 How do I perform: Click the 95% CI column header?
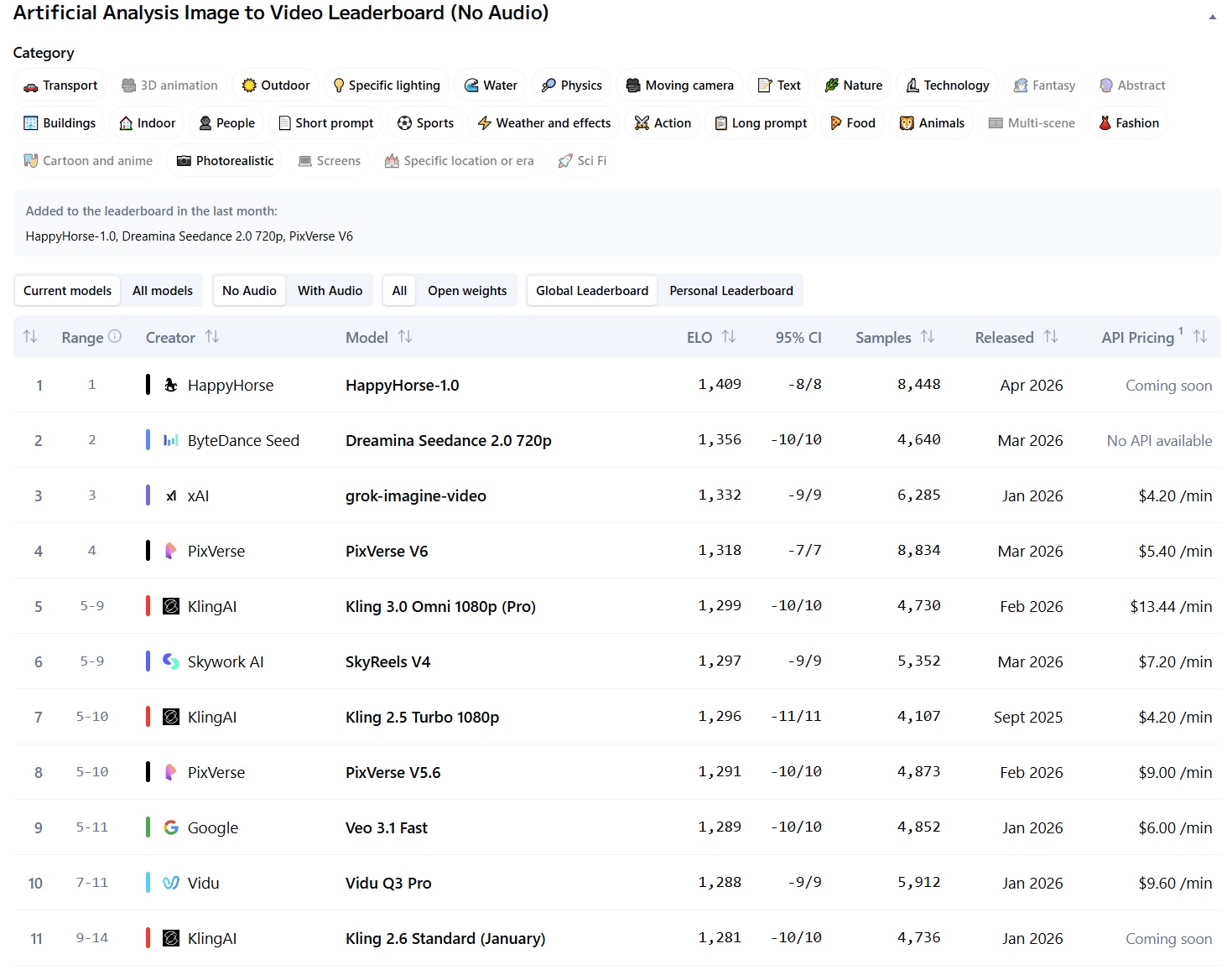click(798, 338)
